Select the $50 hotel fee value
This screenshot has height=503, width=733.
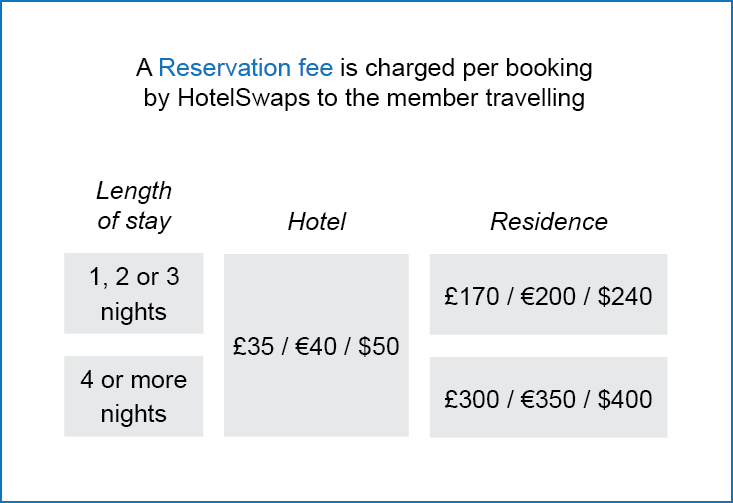click(x=379, y=346)
